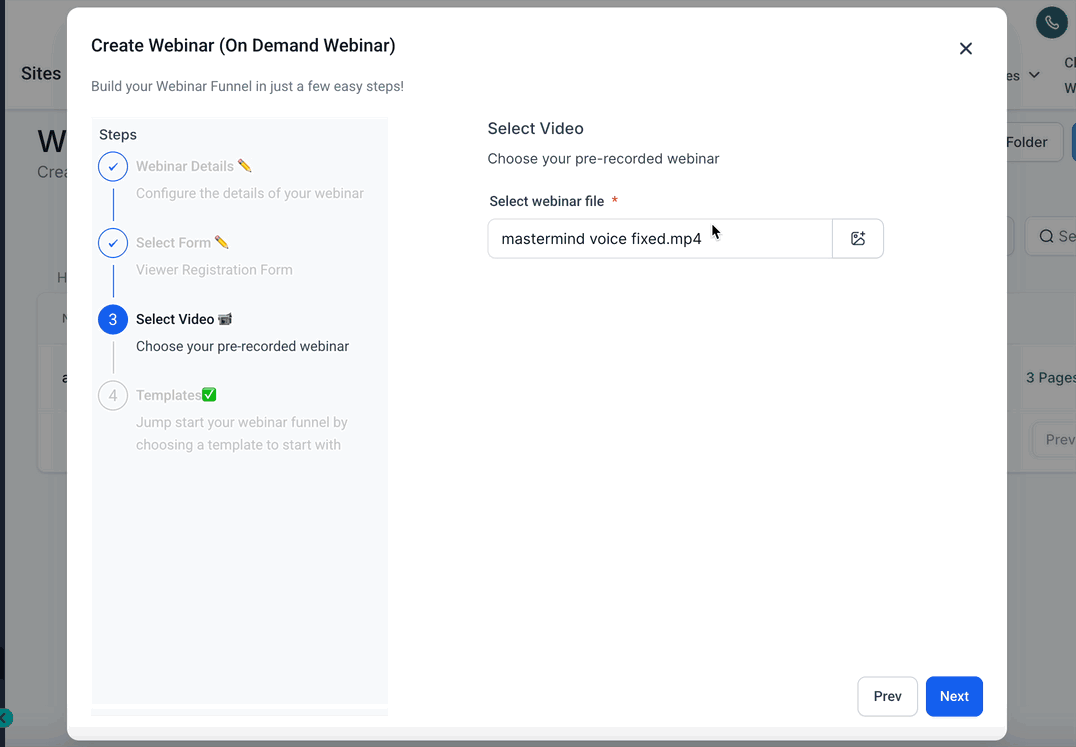Click the Webinar Details checkmark circle
Viewport: 1076px width, 747px height.
113,166
